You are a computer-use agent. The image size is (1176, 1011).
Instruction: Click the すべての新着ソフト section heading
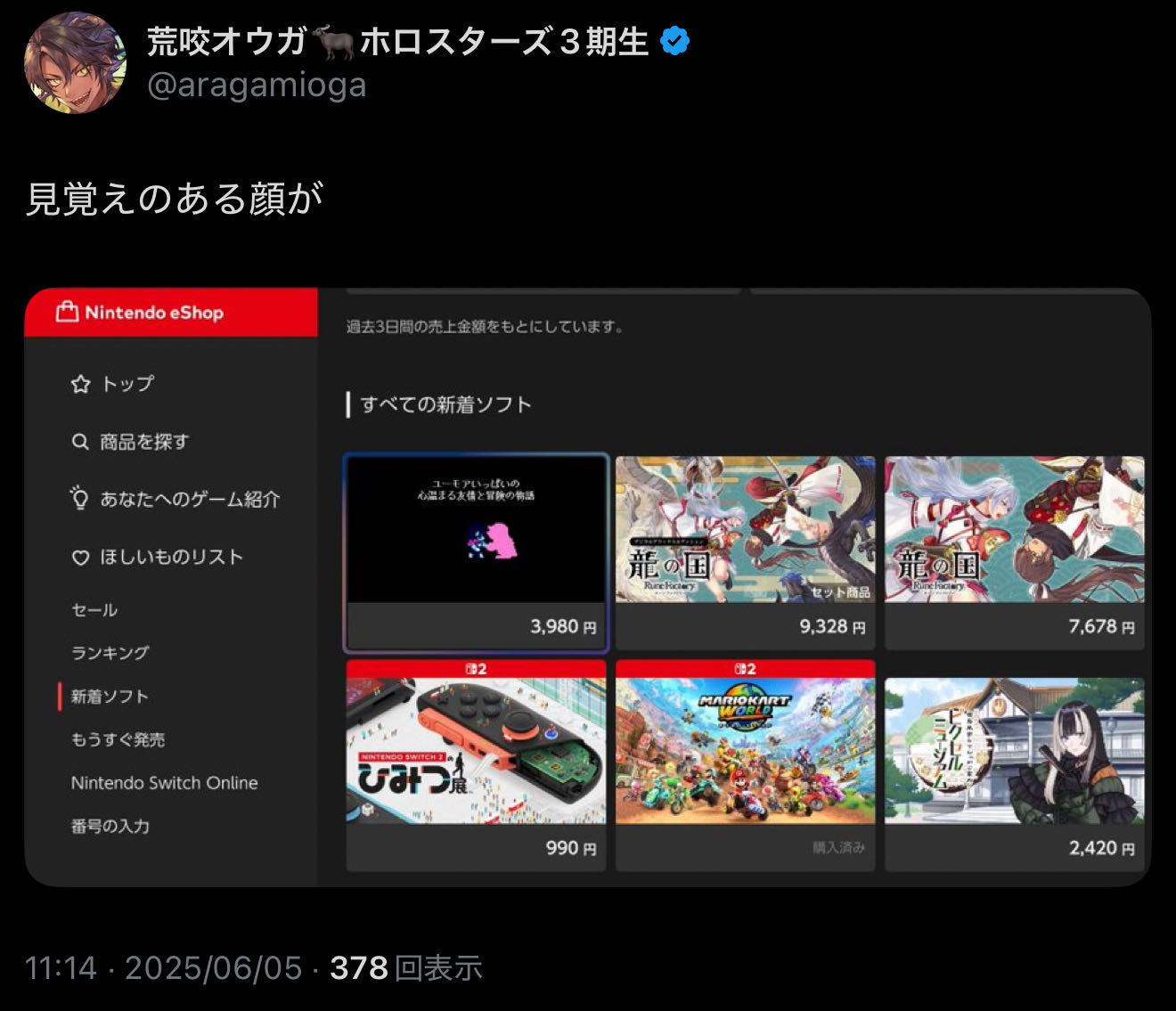click(445, 405)
